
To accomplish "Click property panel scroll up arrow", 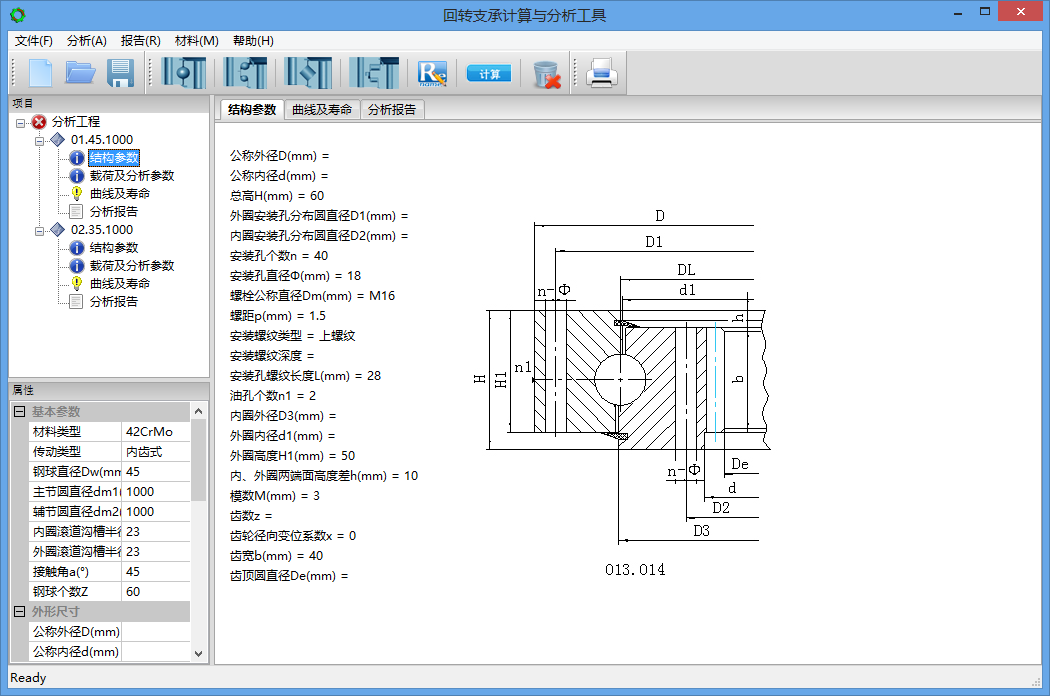I will click(198, 411).
